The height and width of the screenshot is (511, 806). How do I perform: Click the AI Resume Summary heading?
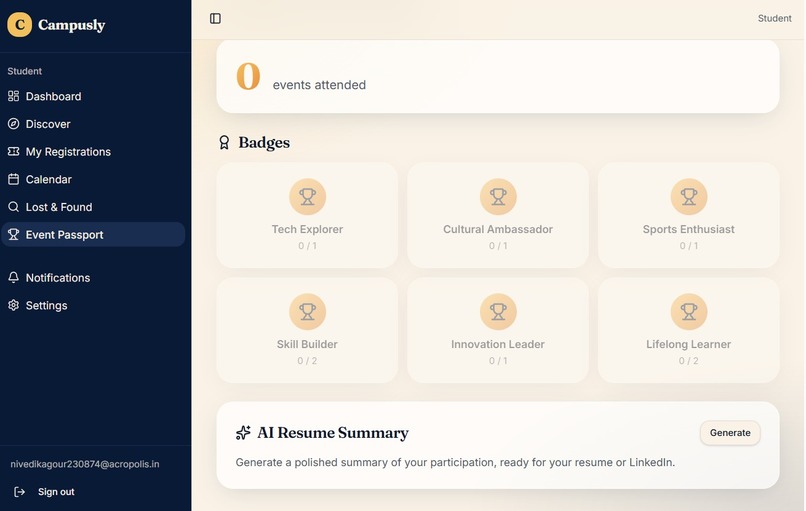coord(333,433)
